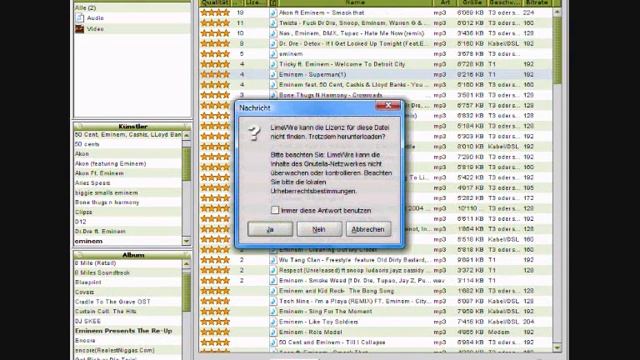The height and width of the screenshot is (360, 640).
Task: Sort results by Bitrate column header
Action: coord(536,3)
